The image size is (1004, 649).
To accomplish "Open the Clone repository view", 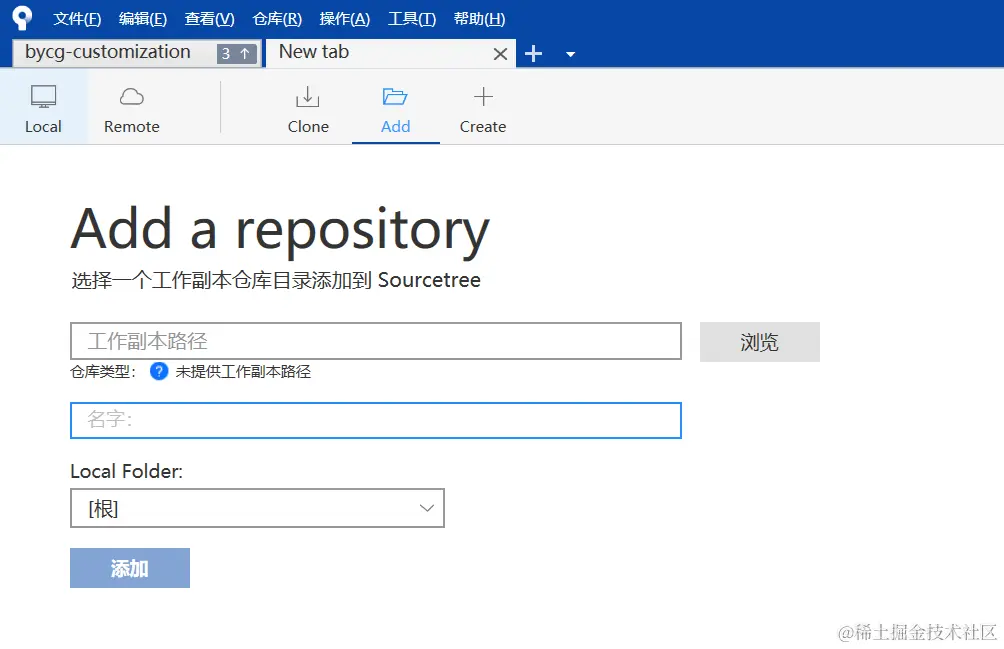I will 308,108.
